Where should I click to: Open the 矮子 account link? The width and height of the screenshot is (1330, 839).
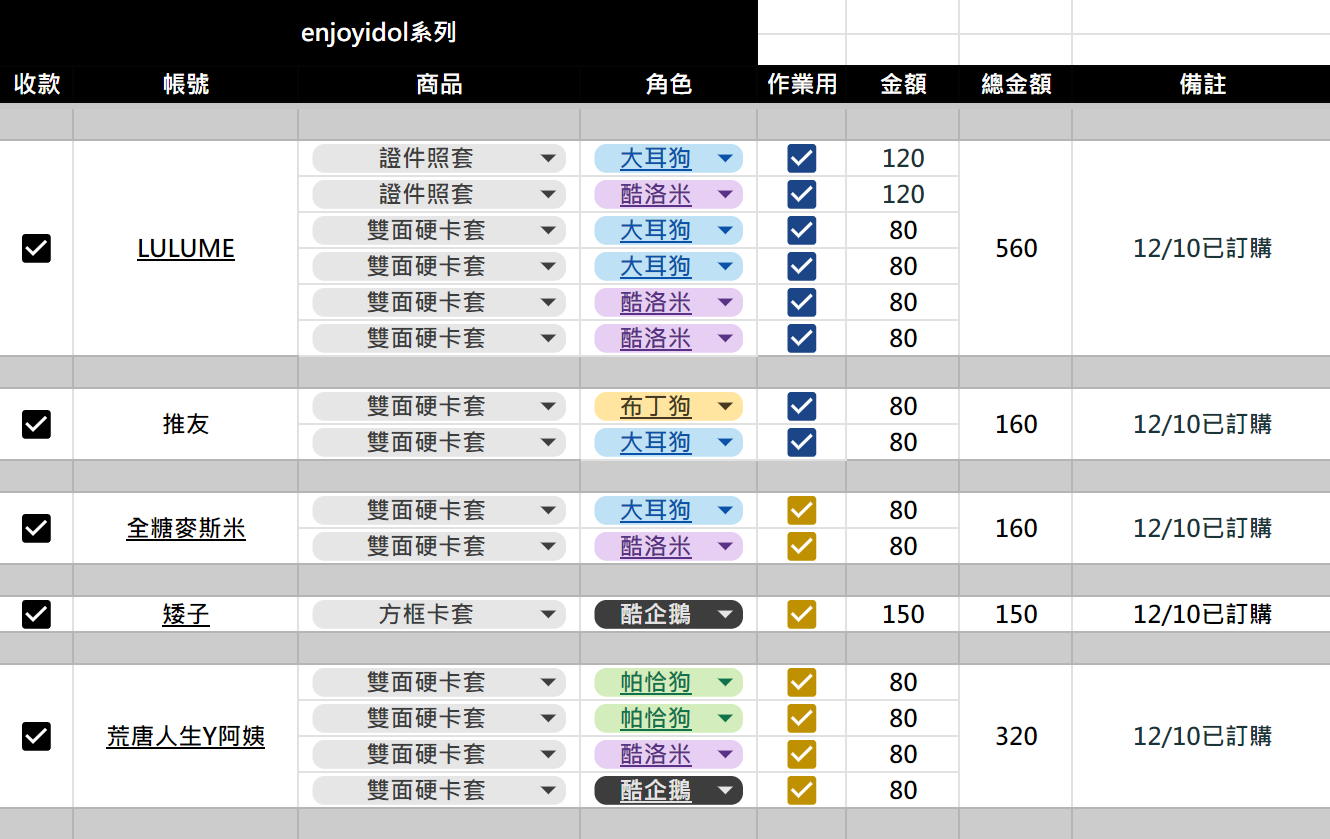click(186, 614)
